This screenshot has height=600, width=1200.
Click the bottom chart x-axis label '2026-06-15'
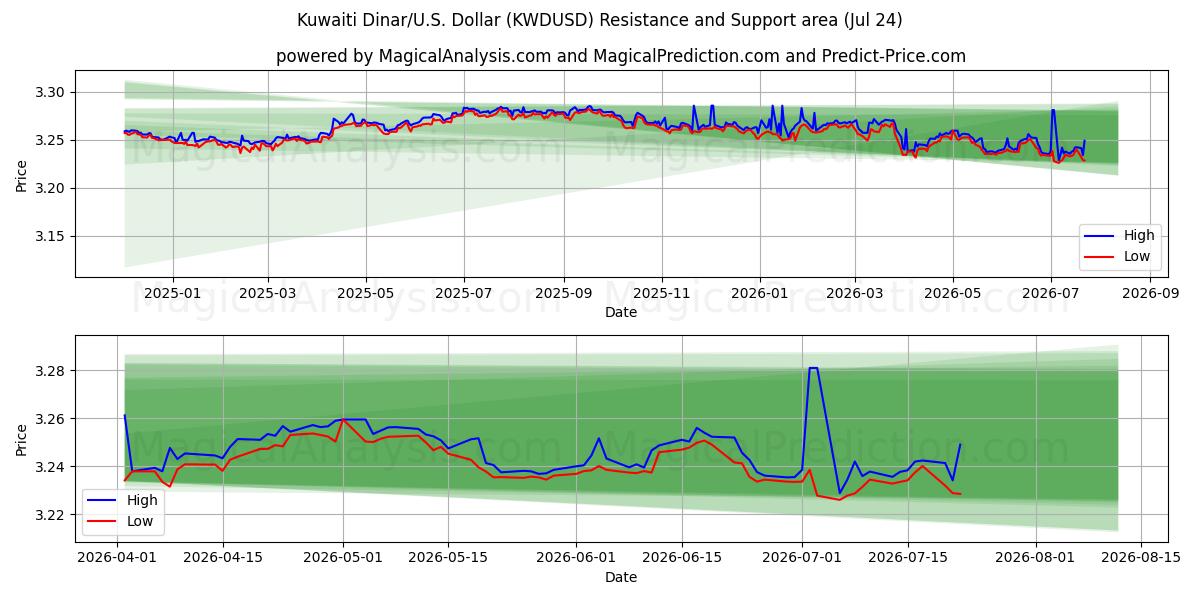click(x=682, y=558)
